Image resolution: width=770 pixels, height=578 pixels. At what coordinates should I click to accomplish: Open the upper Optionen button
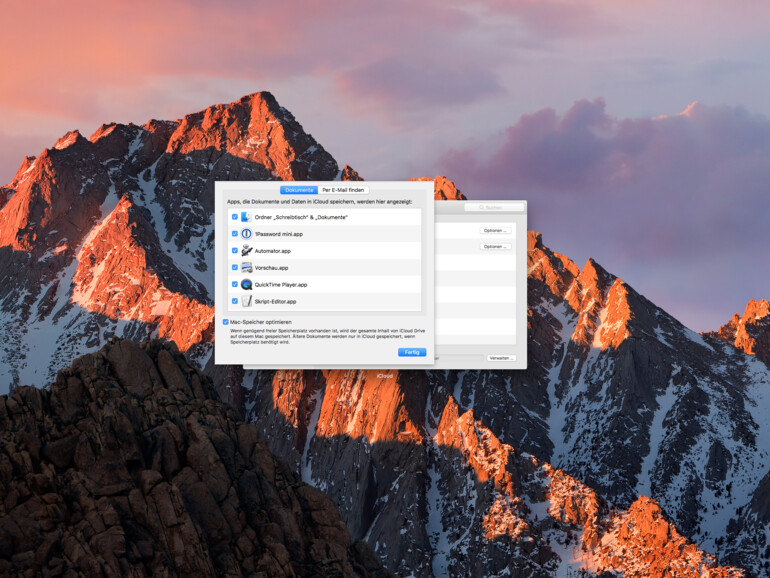click(495, 230)
